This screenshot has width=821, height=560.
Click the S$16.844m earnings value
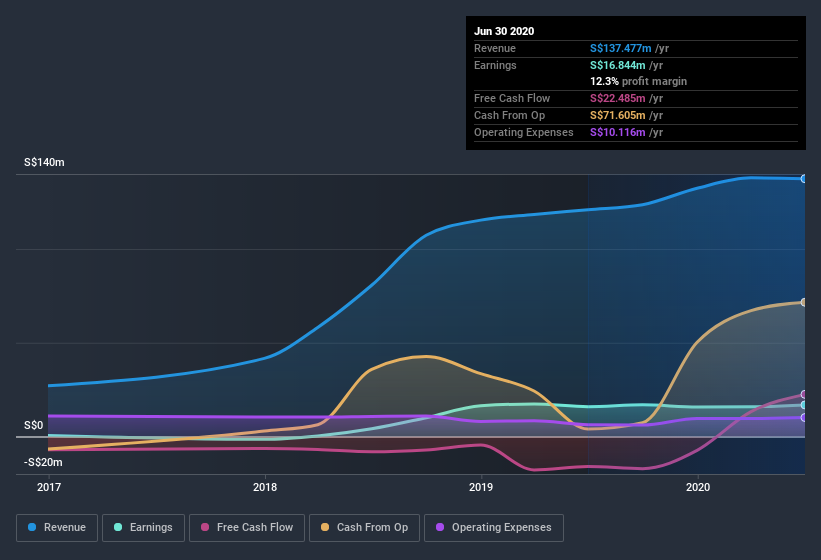click(x=617, y=65)
